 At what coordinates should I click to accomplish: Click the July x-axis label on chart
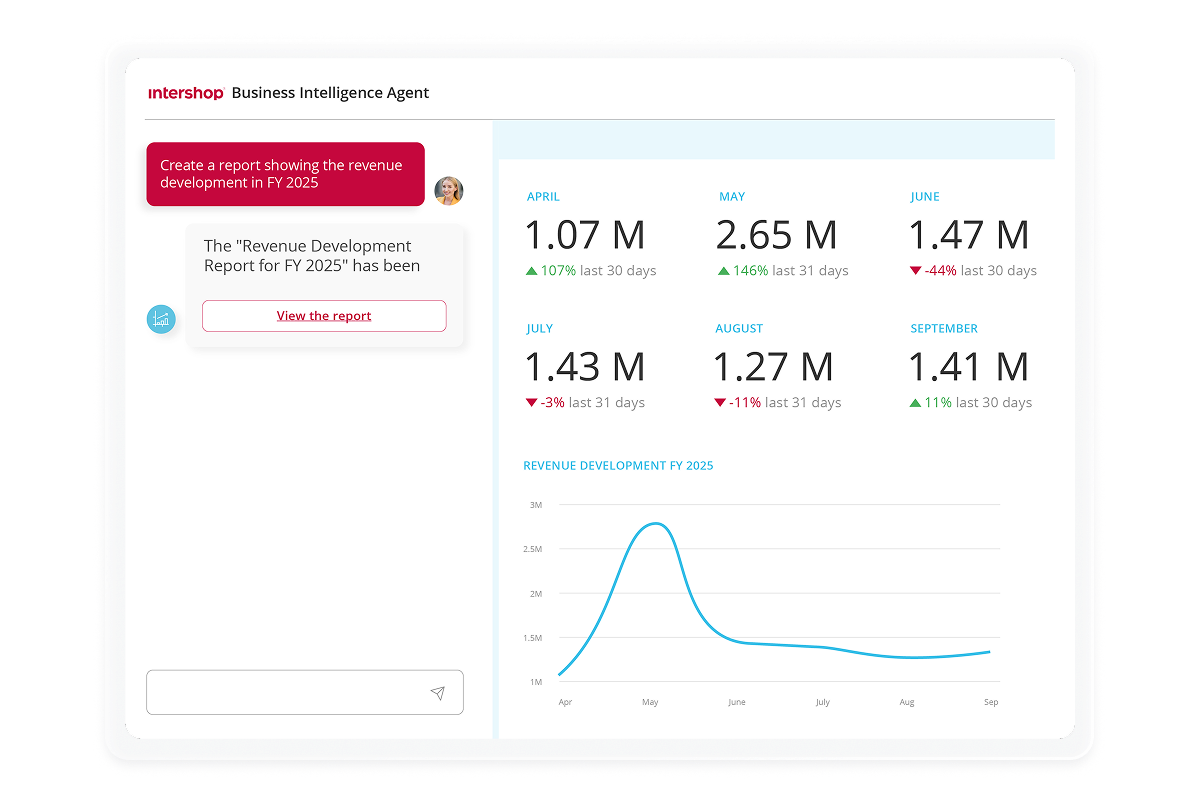pos(823,703)
